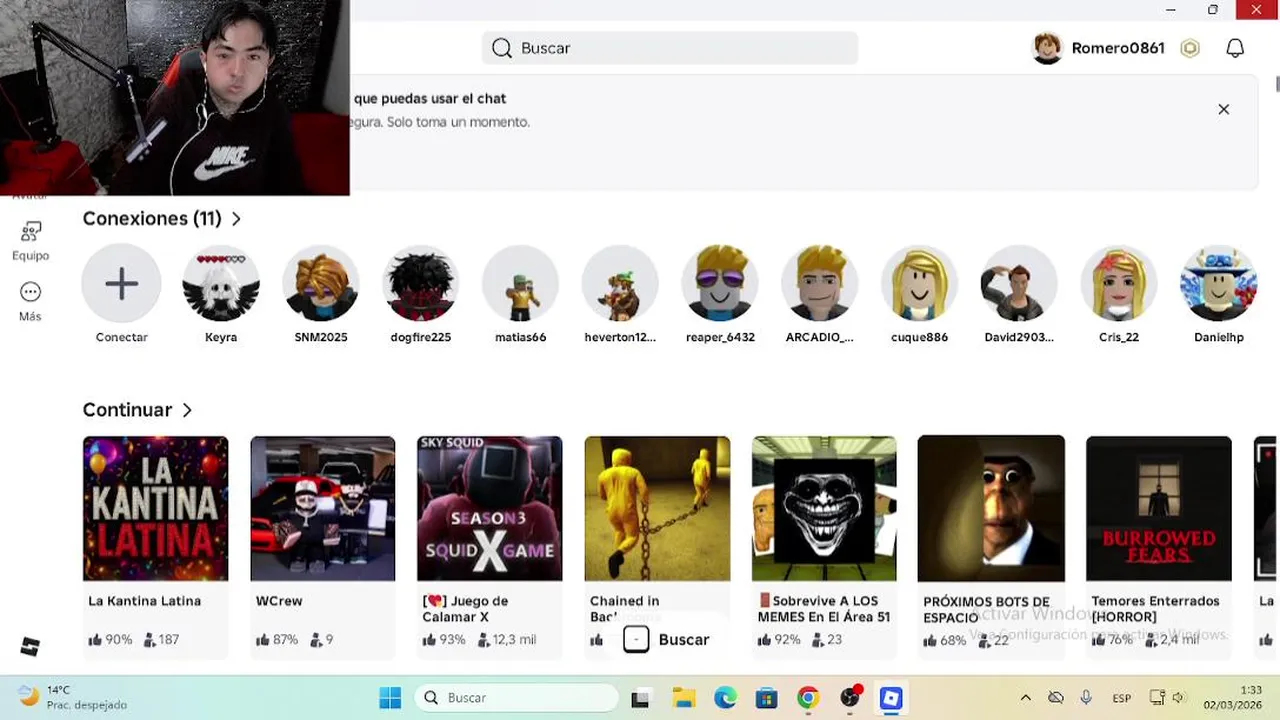Click the Juego de Calamar X title
Screen dimensions: 1280x720
466,609
